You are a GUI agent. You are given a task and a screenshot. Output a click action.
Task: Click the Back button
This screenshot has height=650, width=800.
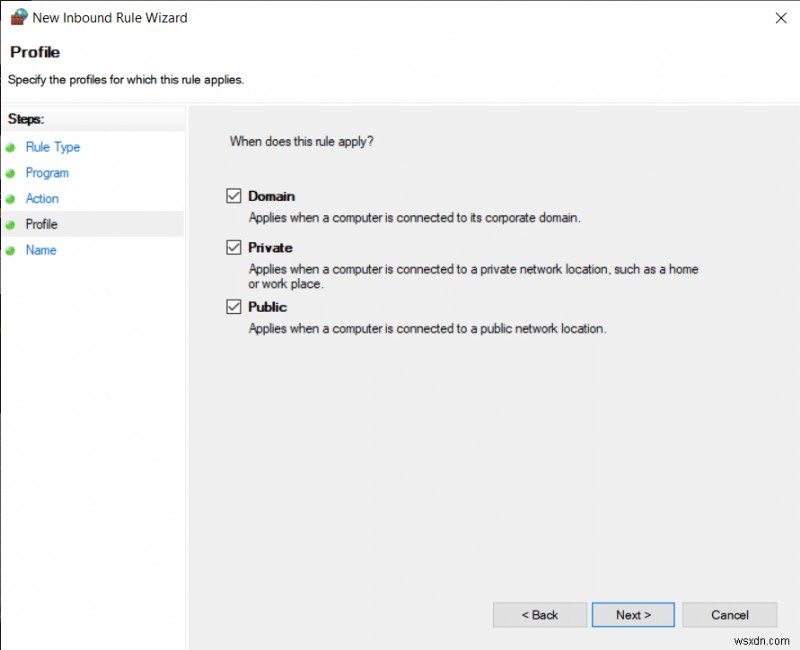(x=540, y=615)
